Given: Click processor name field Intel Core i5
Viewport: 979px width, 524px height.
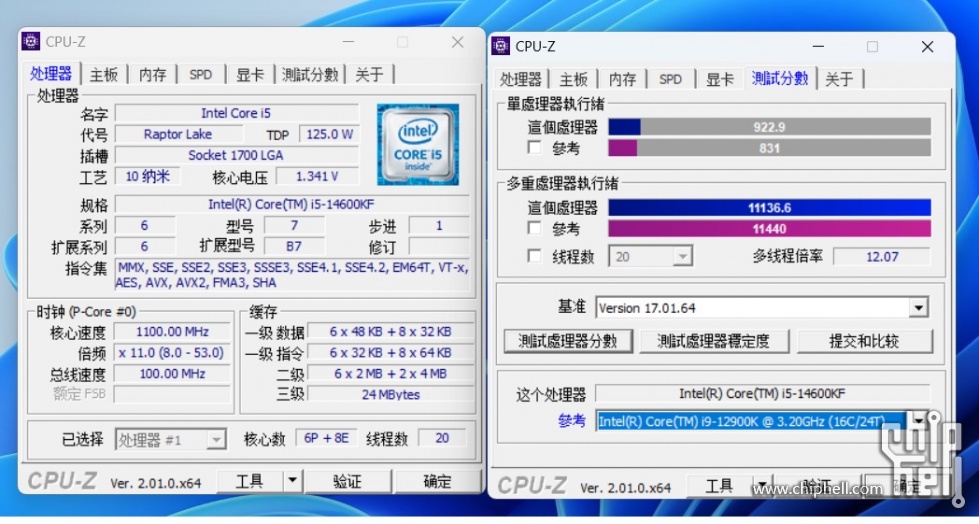Looking at the screenshot, I should (236, 113).
